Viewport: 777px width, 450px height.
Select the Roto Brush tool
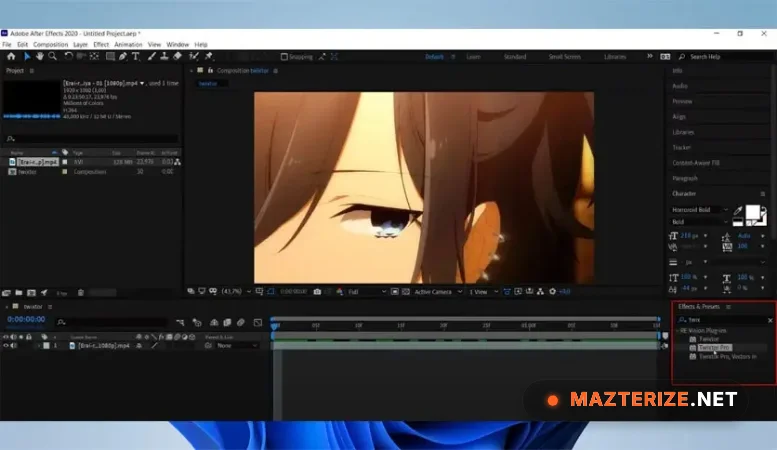pos(194,56)
